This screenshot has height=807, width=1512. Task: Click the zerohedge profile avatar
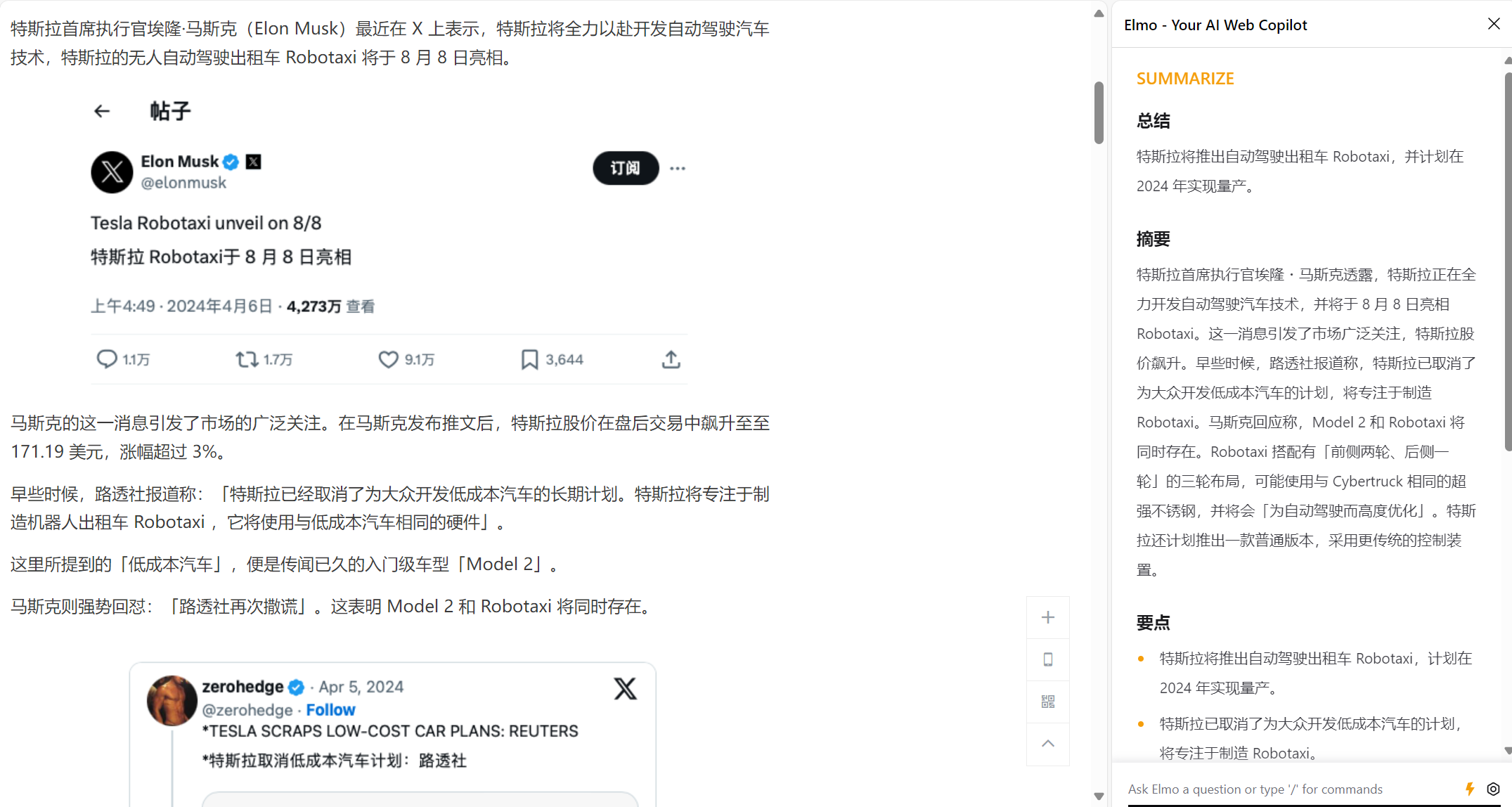coord(172,701)
